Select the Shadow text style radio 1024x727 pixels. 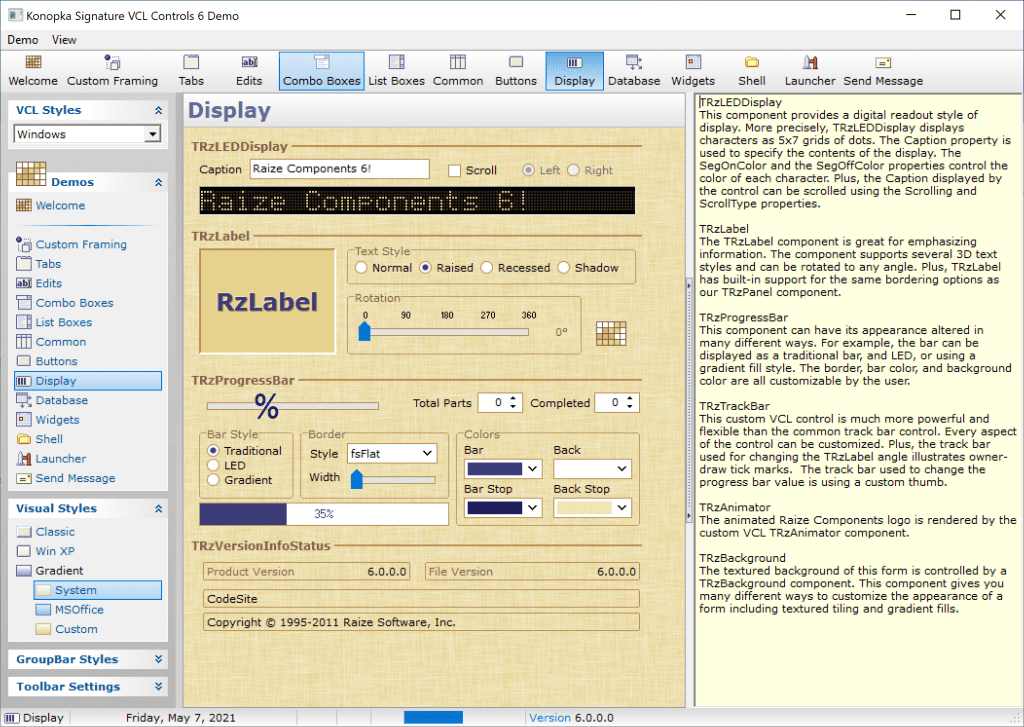(564, 268)
